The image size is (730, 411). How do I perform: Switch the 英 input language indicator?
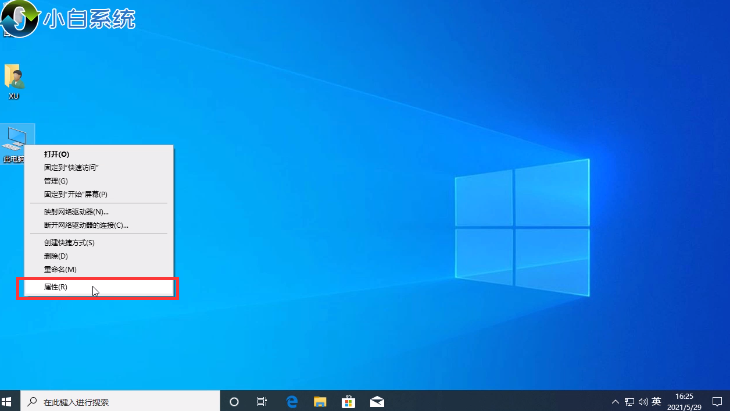[656, 401]
